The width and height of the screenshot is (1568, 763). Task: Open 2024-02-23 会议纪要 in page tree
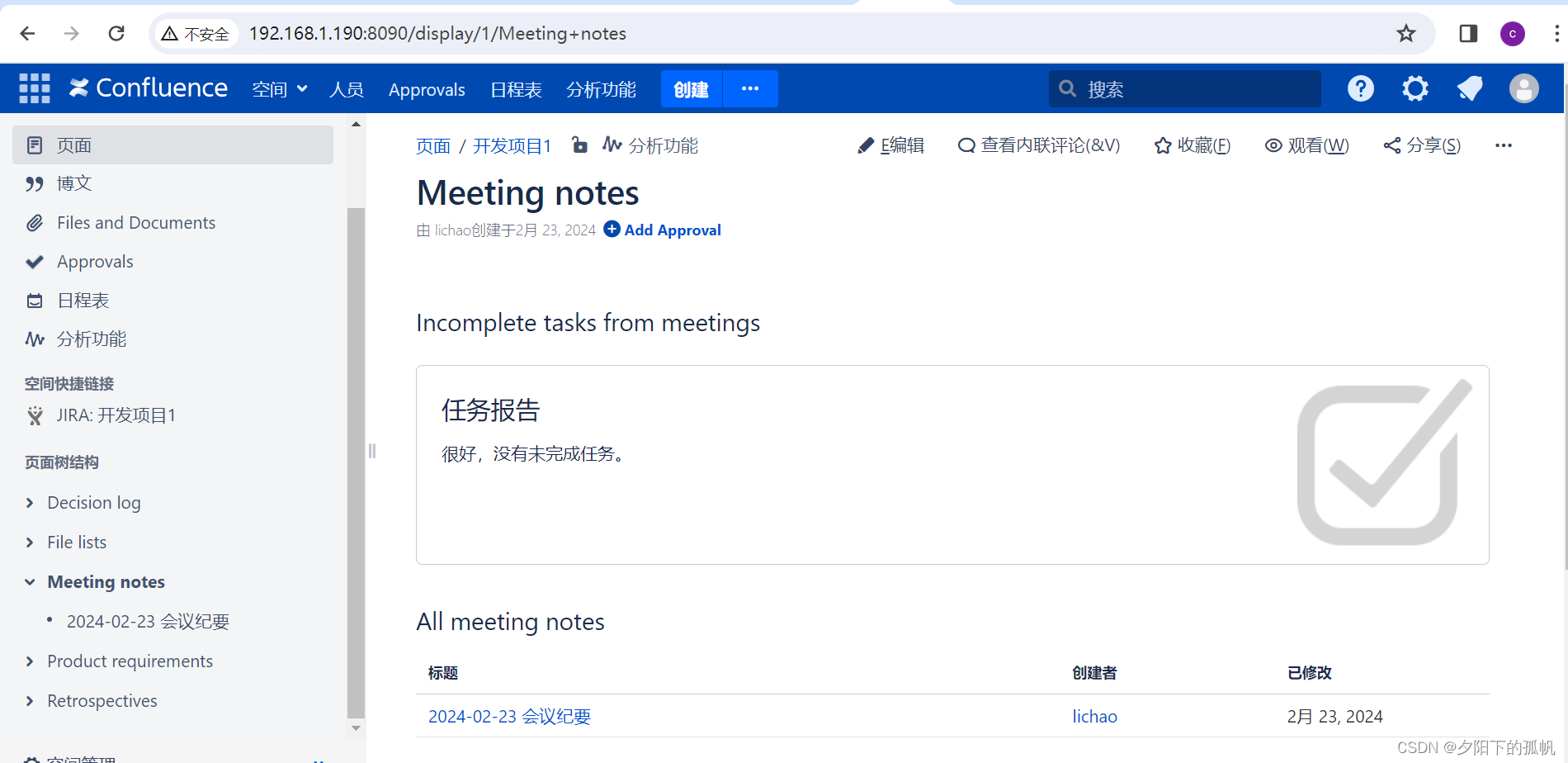coord(148,622)
